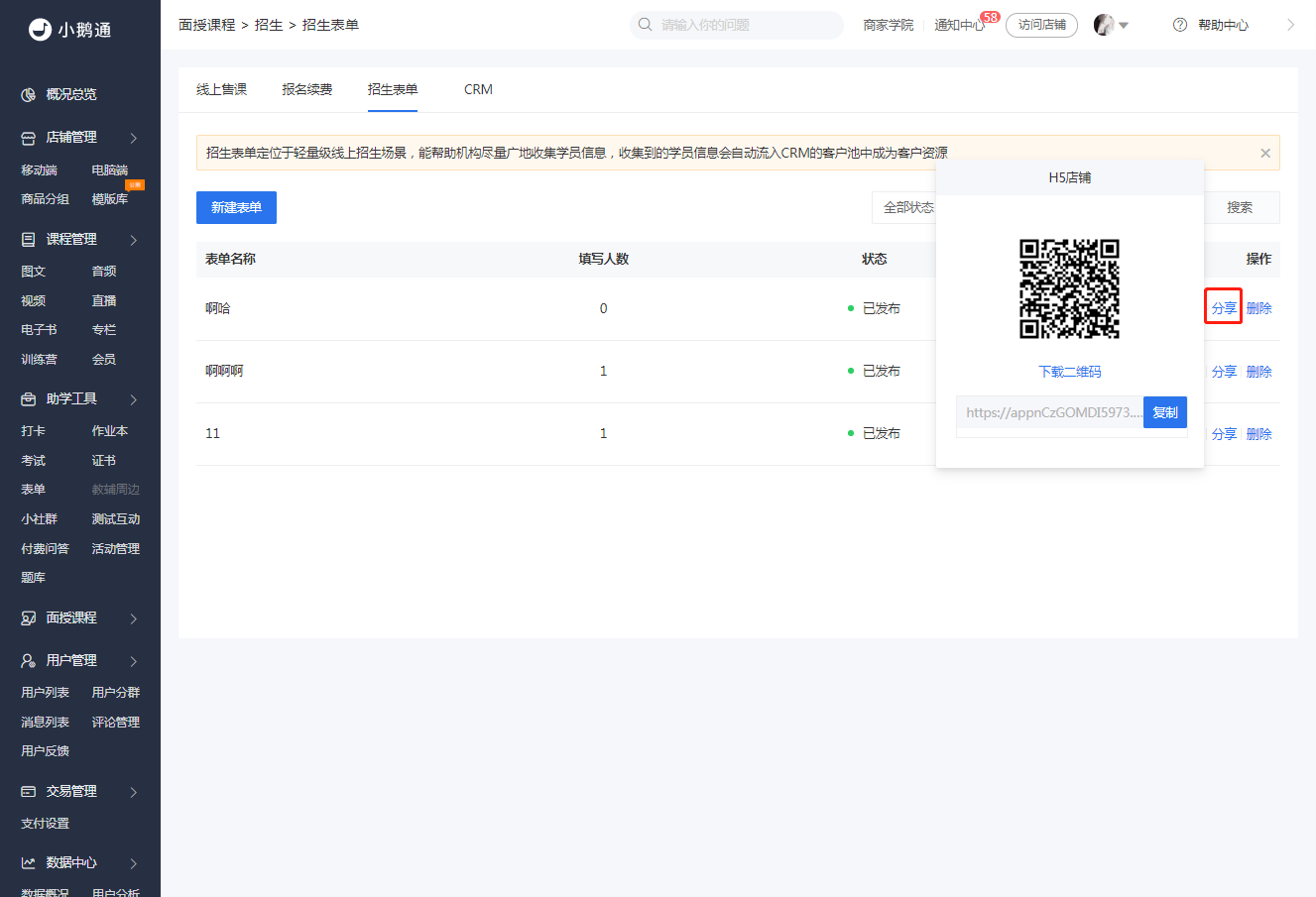Open 移动端 in sidebar
This screenshot has height=897, width=1316.
tap(40, 170)
